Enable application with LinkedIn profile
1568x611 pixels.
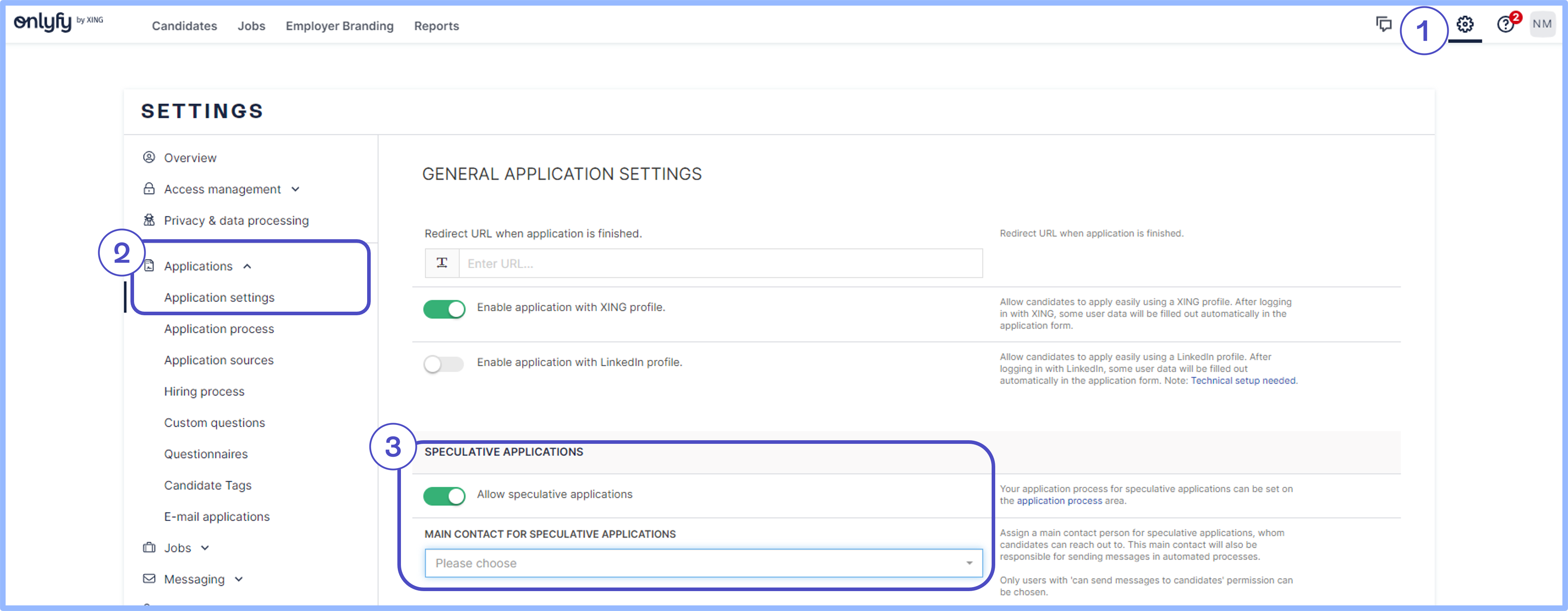[x=444, y=364]
